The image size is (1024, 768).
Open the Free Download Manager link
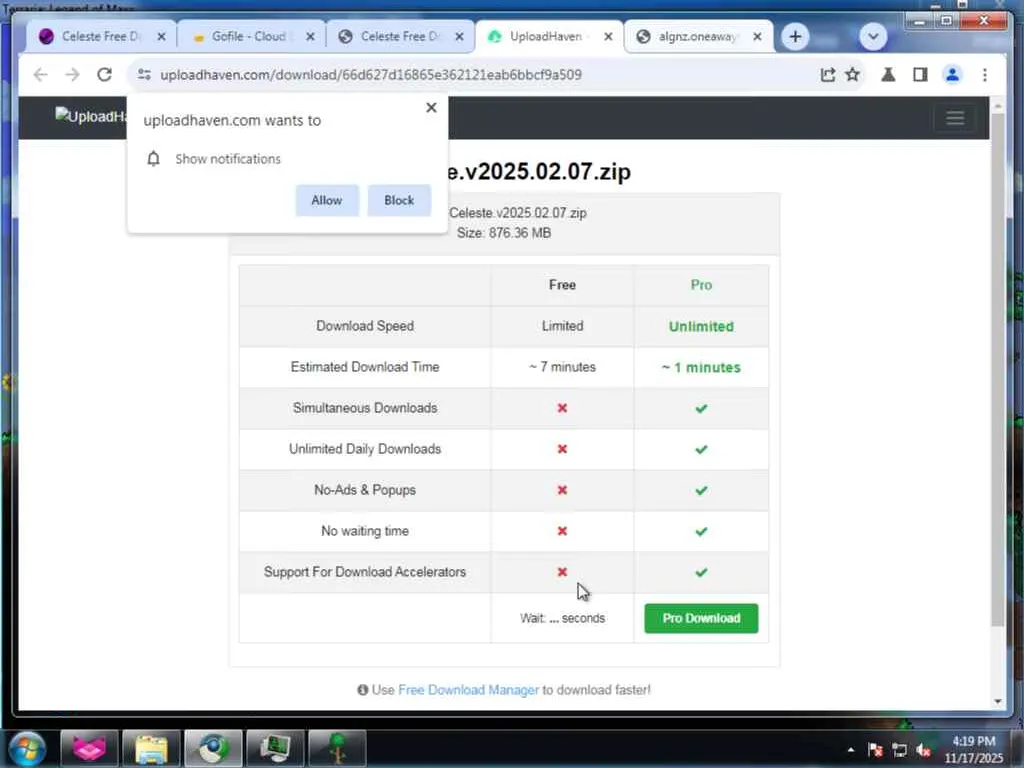(468, 690)
